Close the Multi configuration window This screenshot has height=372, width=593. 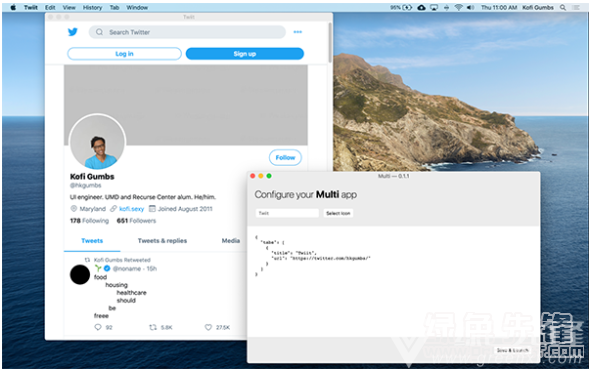[253, 176]
